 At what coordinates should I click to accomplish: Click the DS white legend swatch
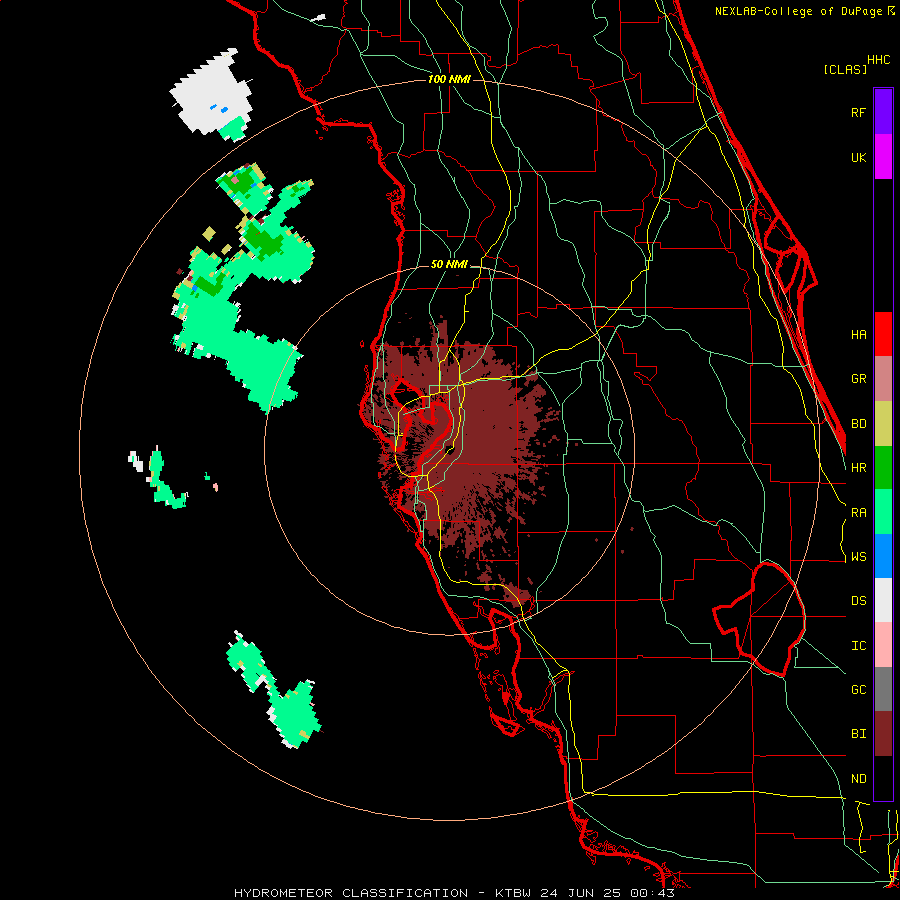point(883,600)
